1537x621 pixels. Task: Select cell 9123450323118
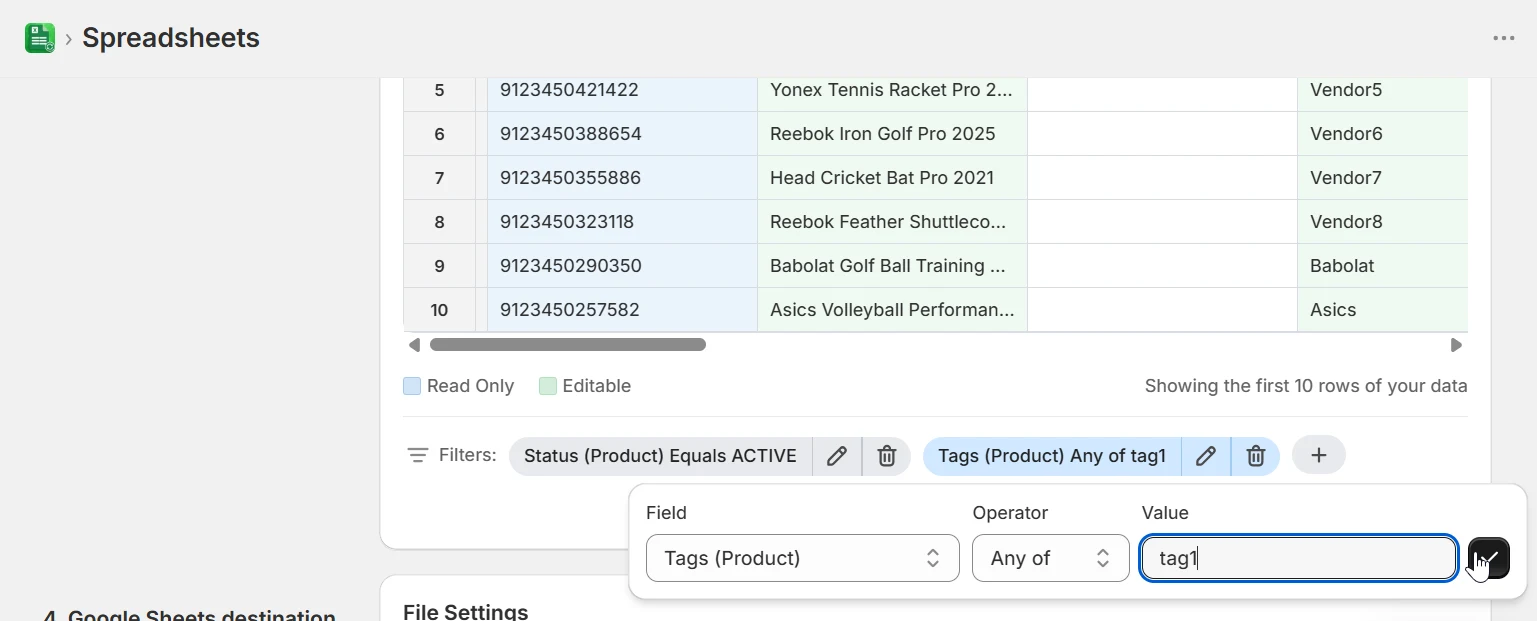click(622, 222)
